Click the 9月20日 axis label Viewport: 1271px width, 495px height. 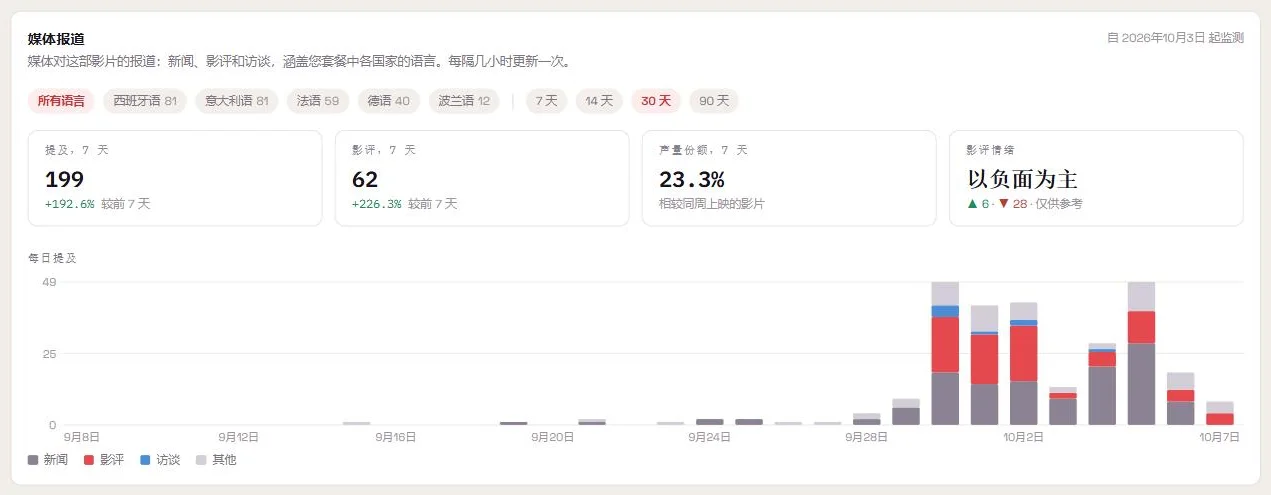coord(553,437)
